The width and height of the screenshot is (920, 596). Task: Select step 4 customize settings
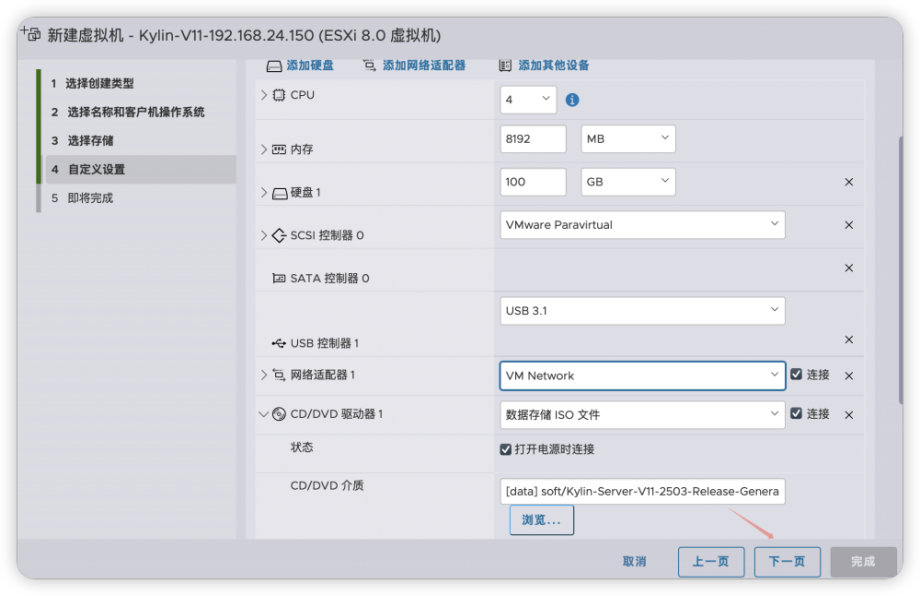click(140, 170)
